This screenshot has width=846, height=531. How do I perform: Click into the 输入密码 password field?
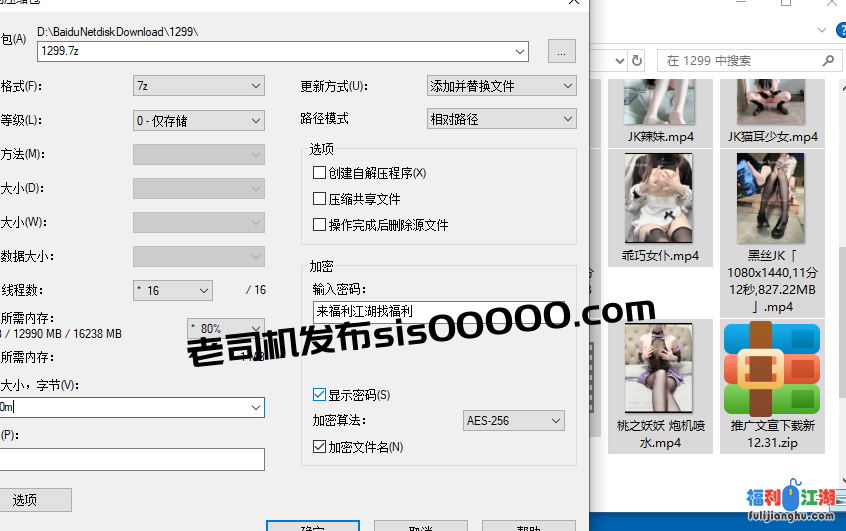point(440,311)
